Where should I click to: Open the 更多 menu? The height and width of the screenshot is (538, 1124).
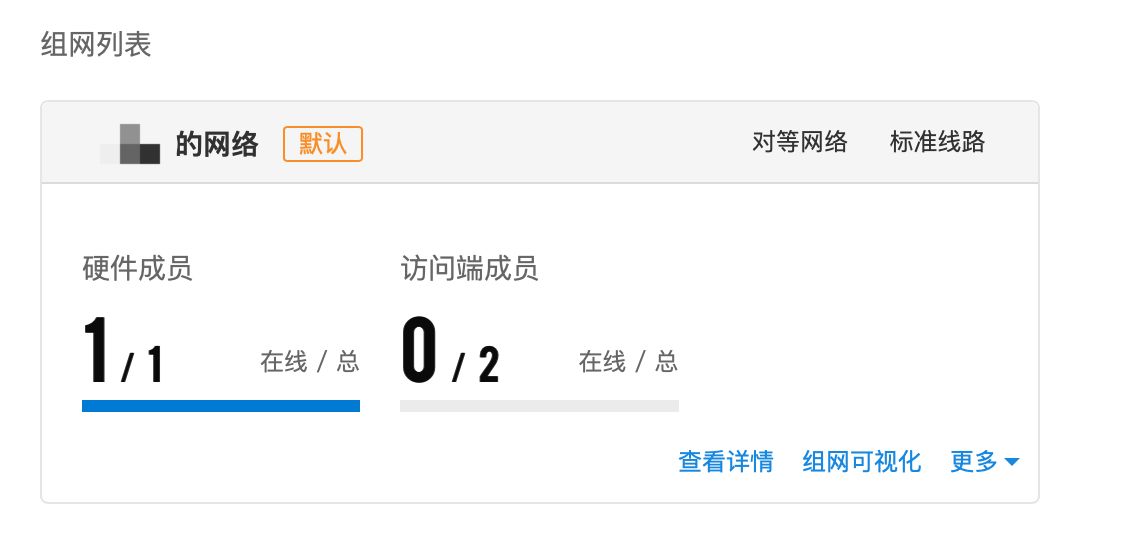(975, 461)
